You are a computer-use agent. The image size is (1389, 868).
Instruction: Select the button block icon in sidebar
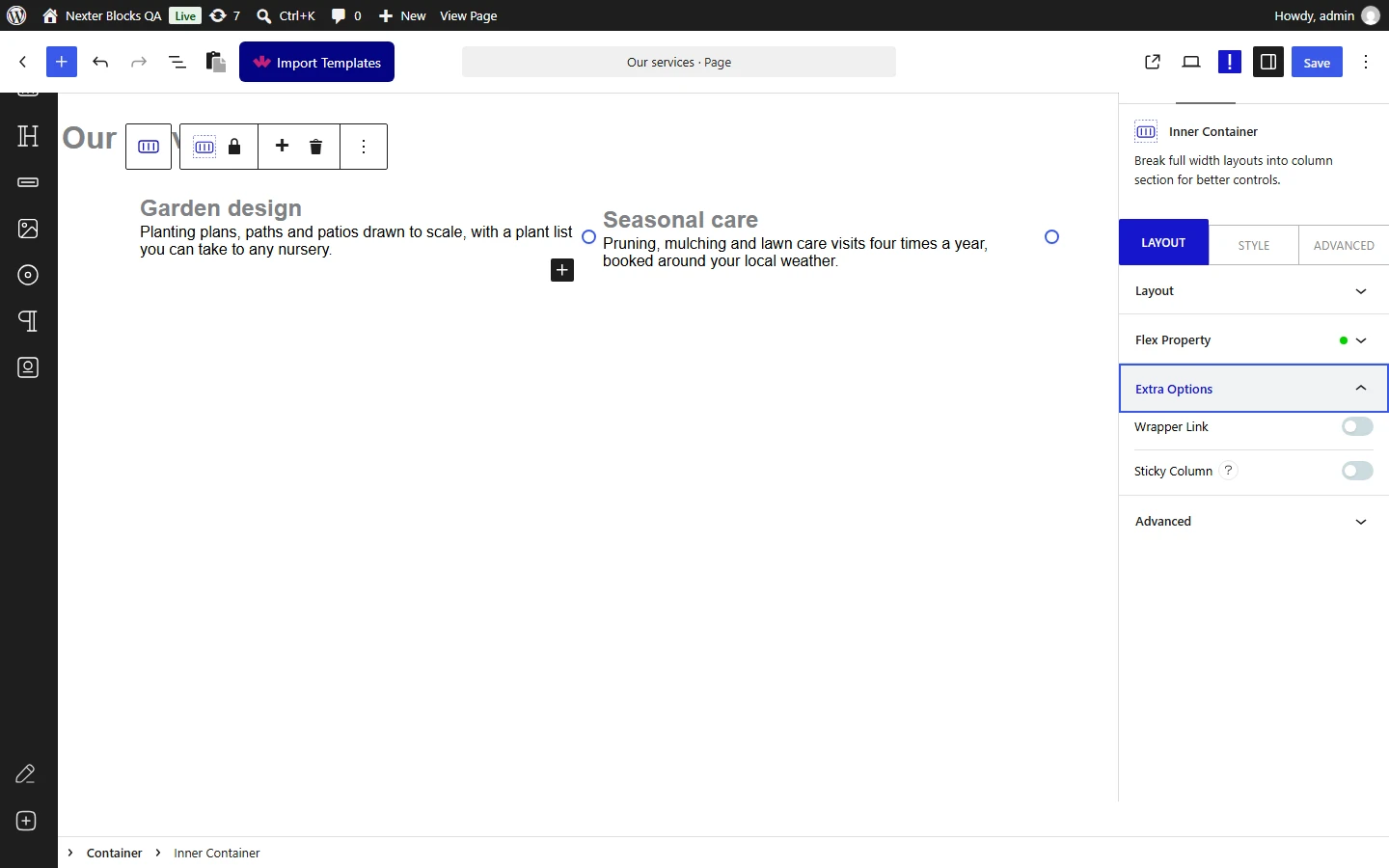pyautogui.click(x=28, y=182)
